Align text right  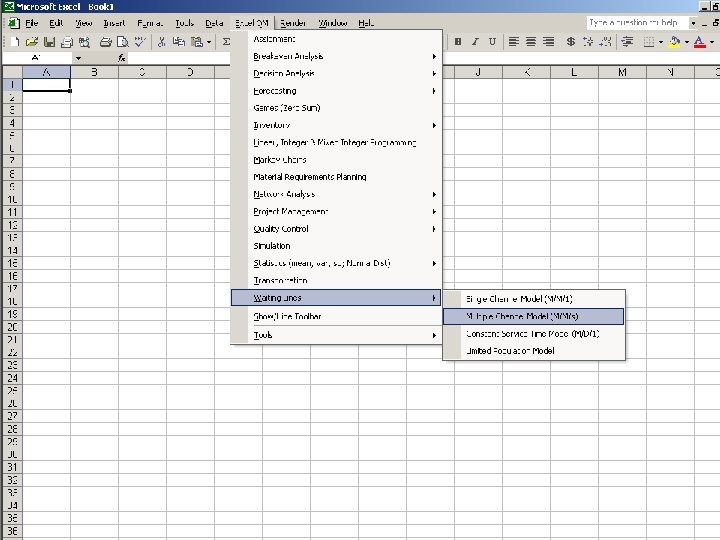coord(548,42)
